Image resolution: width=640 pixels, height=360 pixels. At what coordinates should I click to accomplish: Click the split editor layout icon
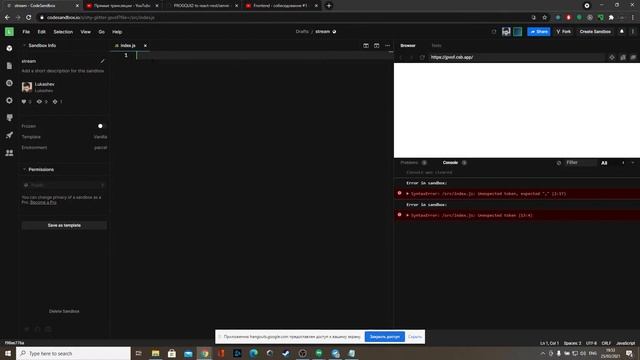pyautogui.click(x=366, y=46)
